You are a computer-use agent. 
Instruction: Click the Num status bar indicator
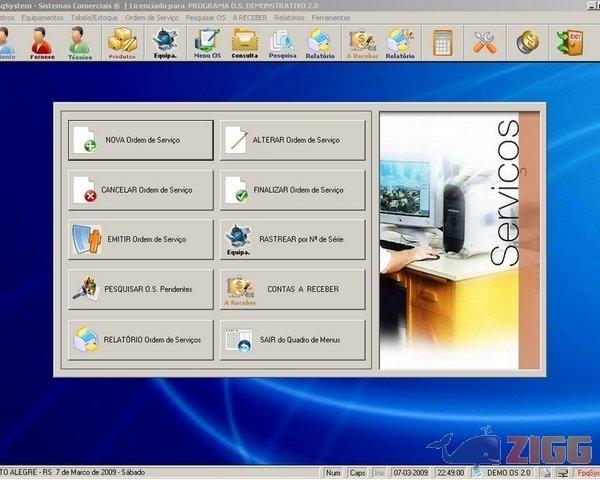coord(333,473)
